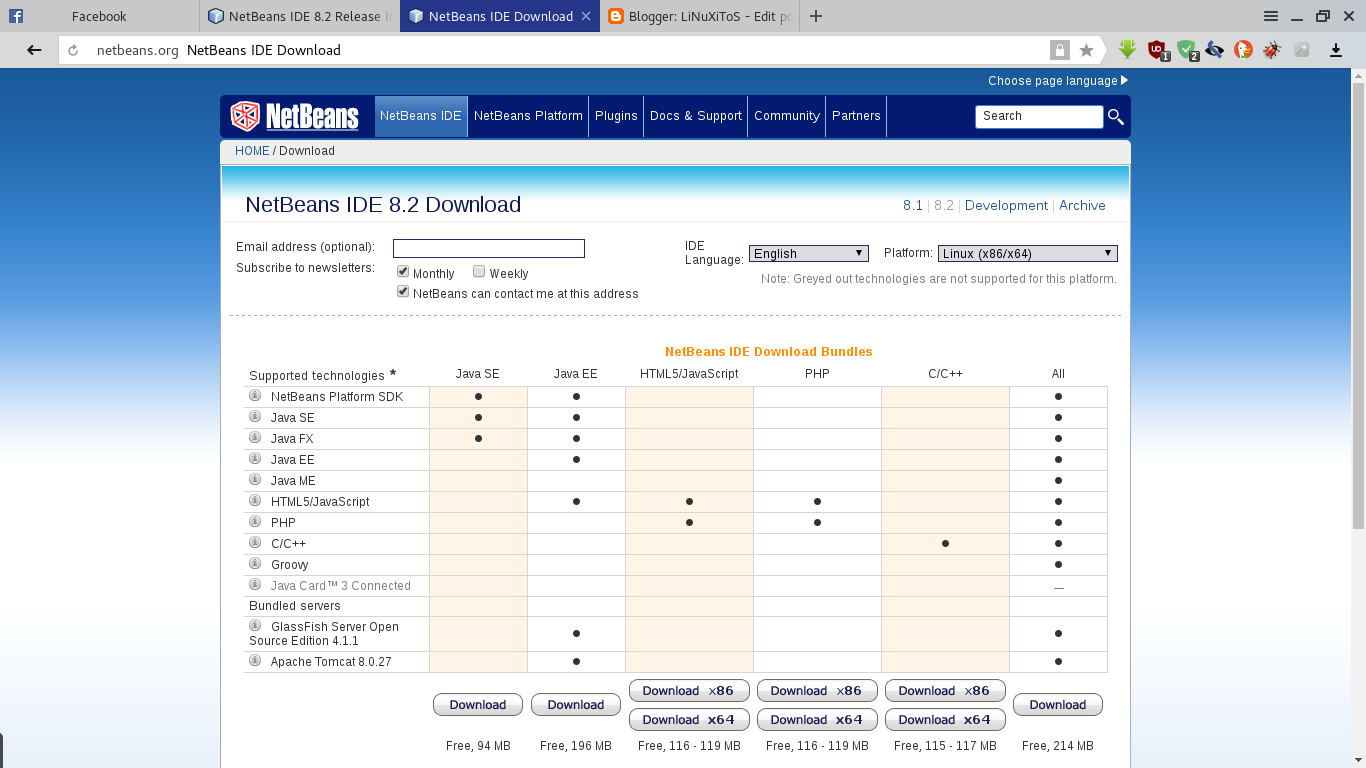Click info icon beside Groovy
Viewport: 1366px width, 768px height.
[255, 564]
